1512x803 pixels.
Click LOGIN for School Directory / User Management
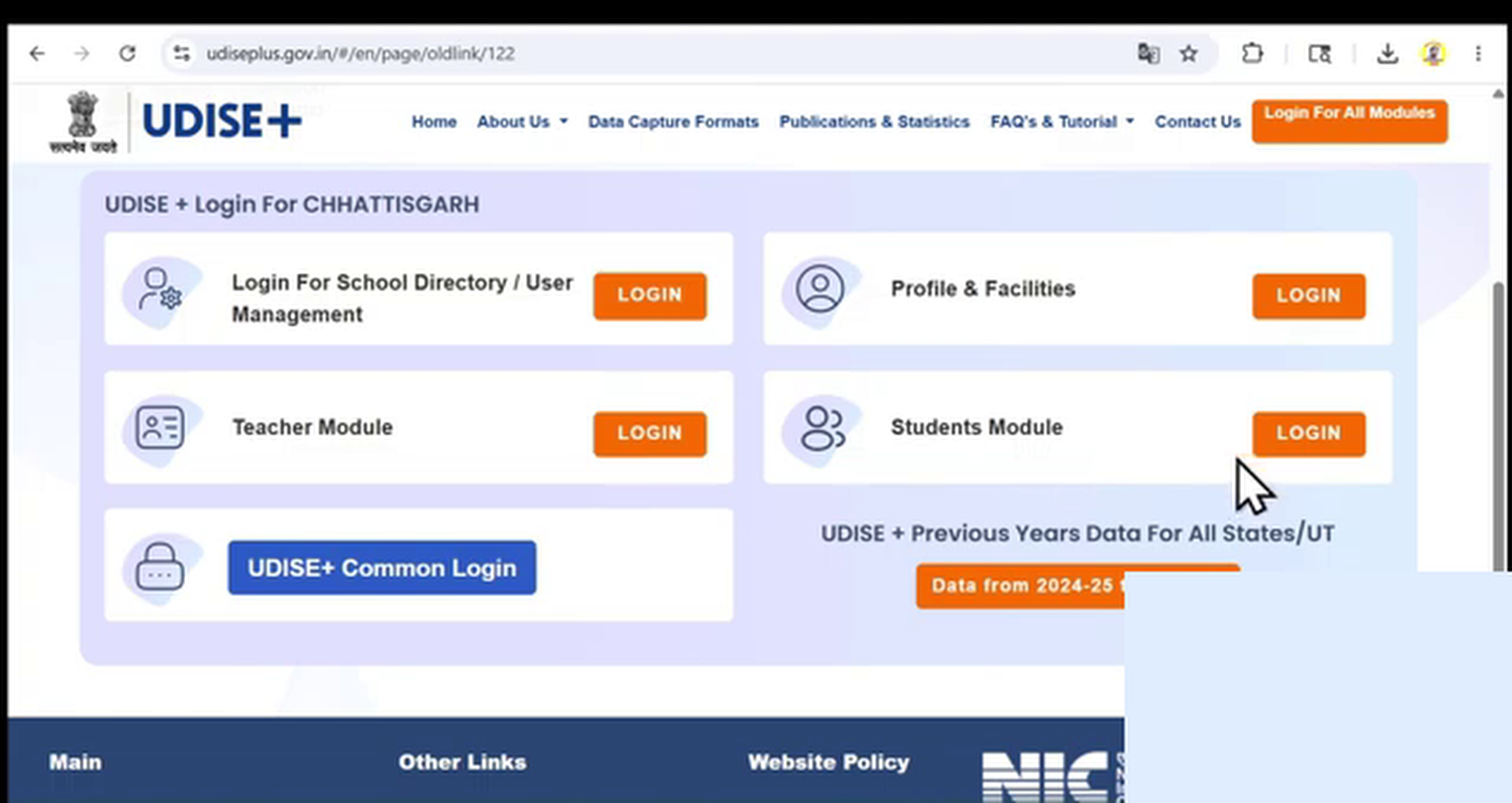(x=650, y=295)
